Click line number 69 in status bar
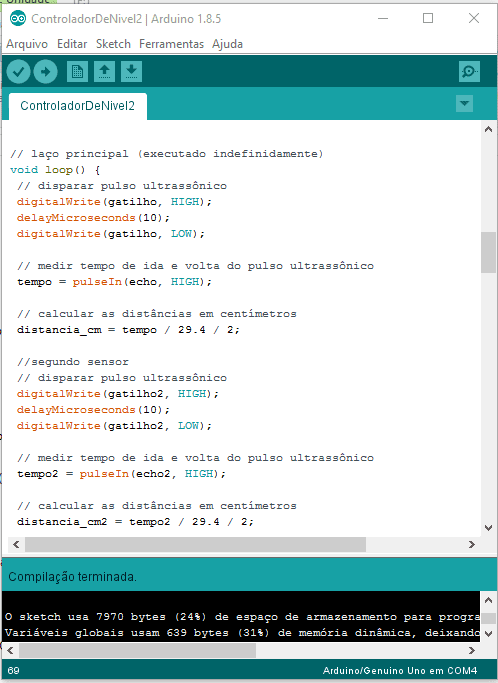The image size is (498, 683). [14, 670]
